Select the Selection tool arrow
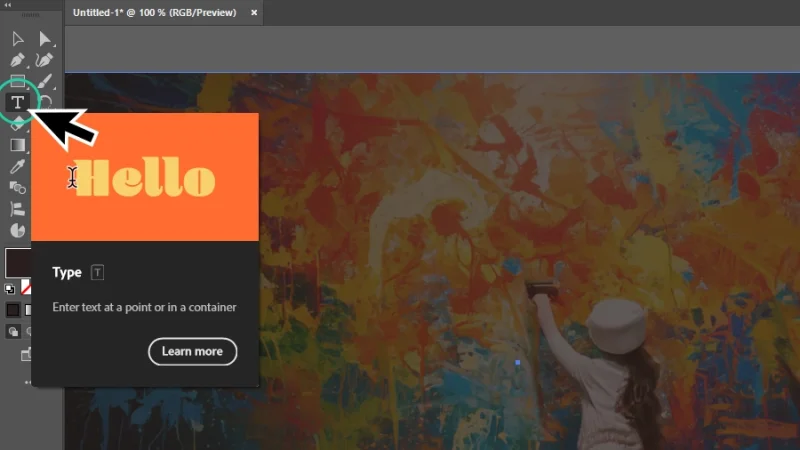Screen dimensions: 800x450 (x=17, y=39)
